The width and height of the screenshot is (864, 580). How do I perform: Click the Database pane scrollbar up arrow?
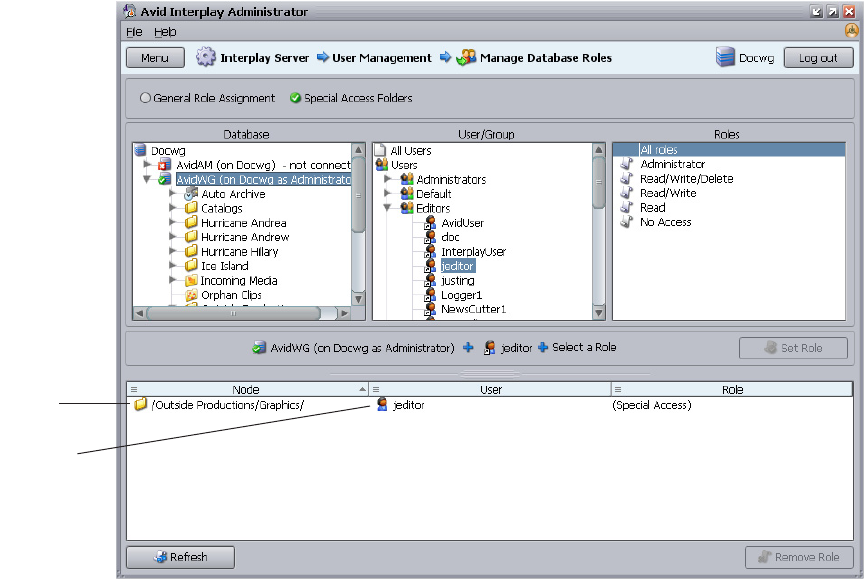[358, 150]
